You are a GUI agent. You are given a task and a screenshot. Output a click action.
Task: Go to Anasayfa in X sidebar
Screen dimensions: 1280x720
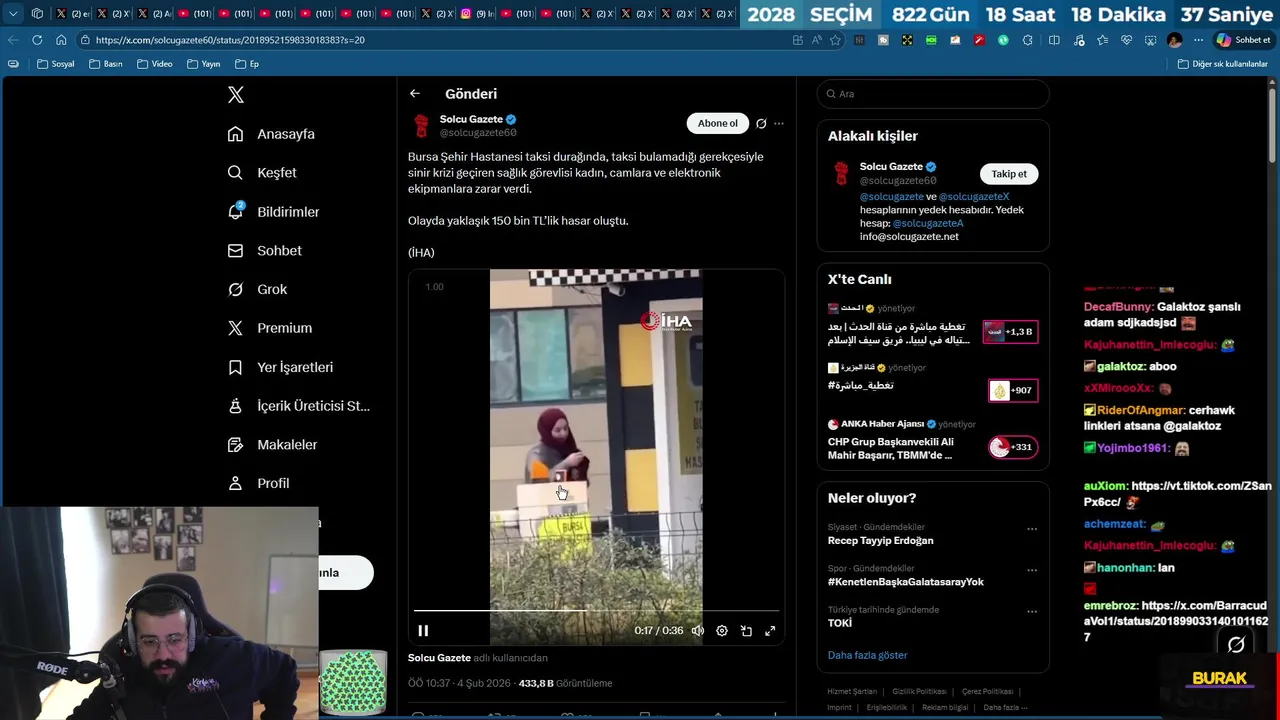click(271, 134)
